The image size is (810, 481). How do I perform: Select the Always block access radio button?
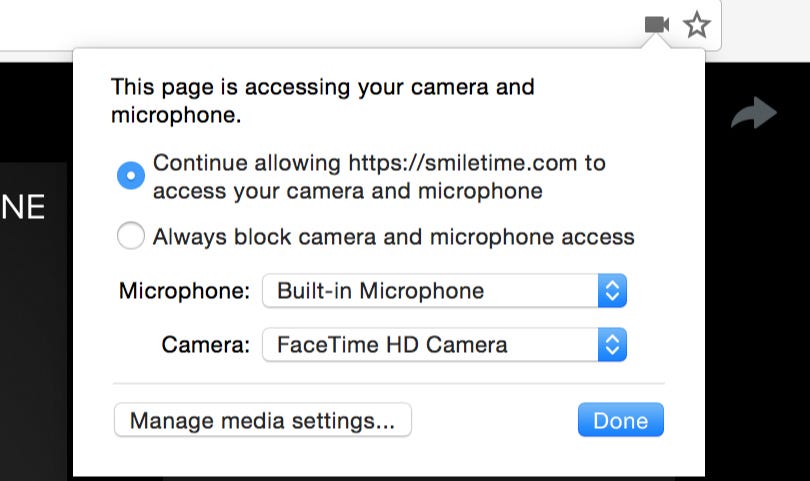click(131, 237)
